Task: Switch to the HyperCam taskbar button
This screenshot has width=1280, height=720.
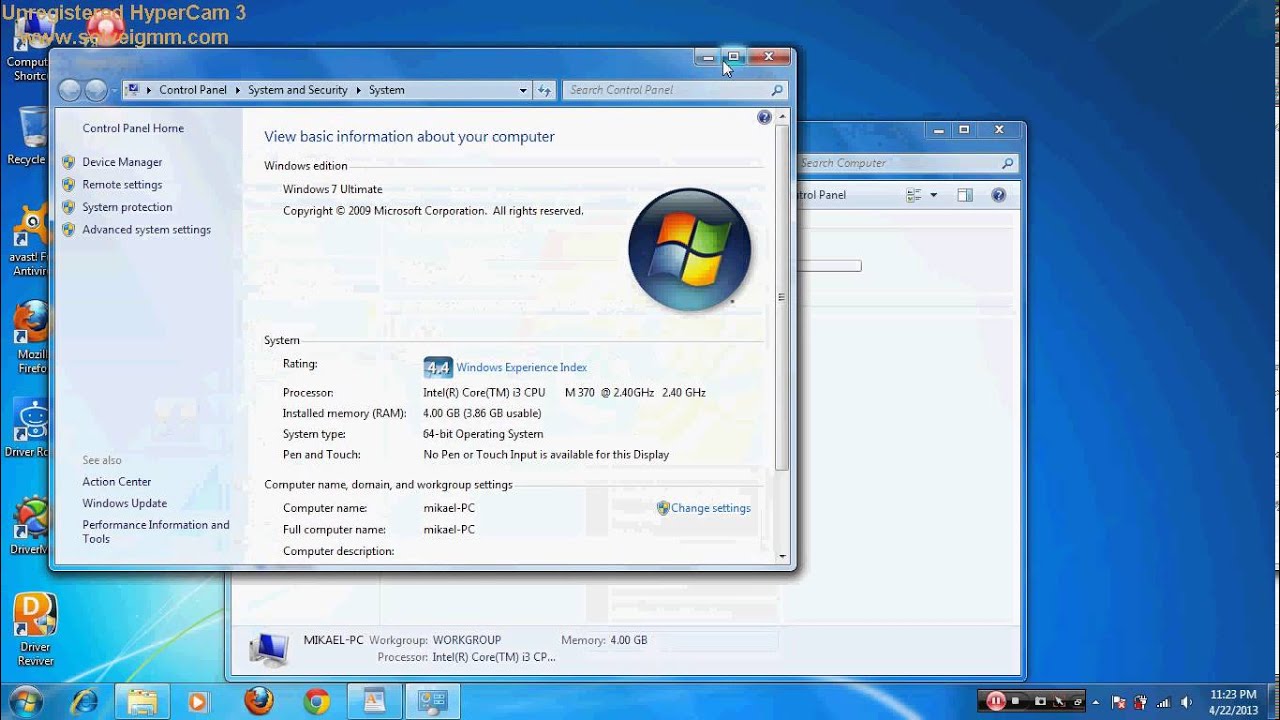Action: tap(374, 701)
